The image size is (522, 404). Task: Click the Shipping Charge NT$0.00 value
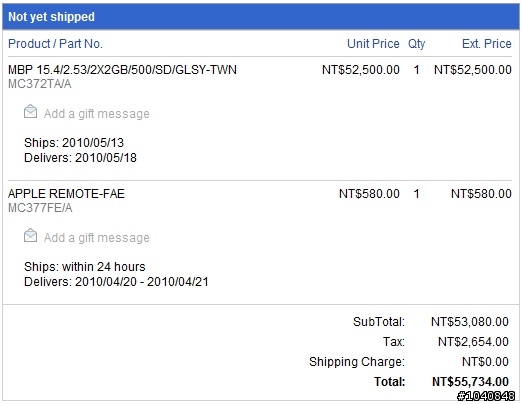pyautogui.click(x=485, y=362)
